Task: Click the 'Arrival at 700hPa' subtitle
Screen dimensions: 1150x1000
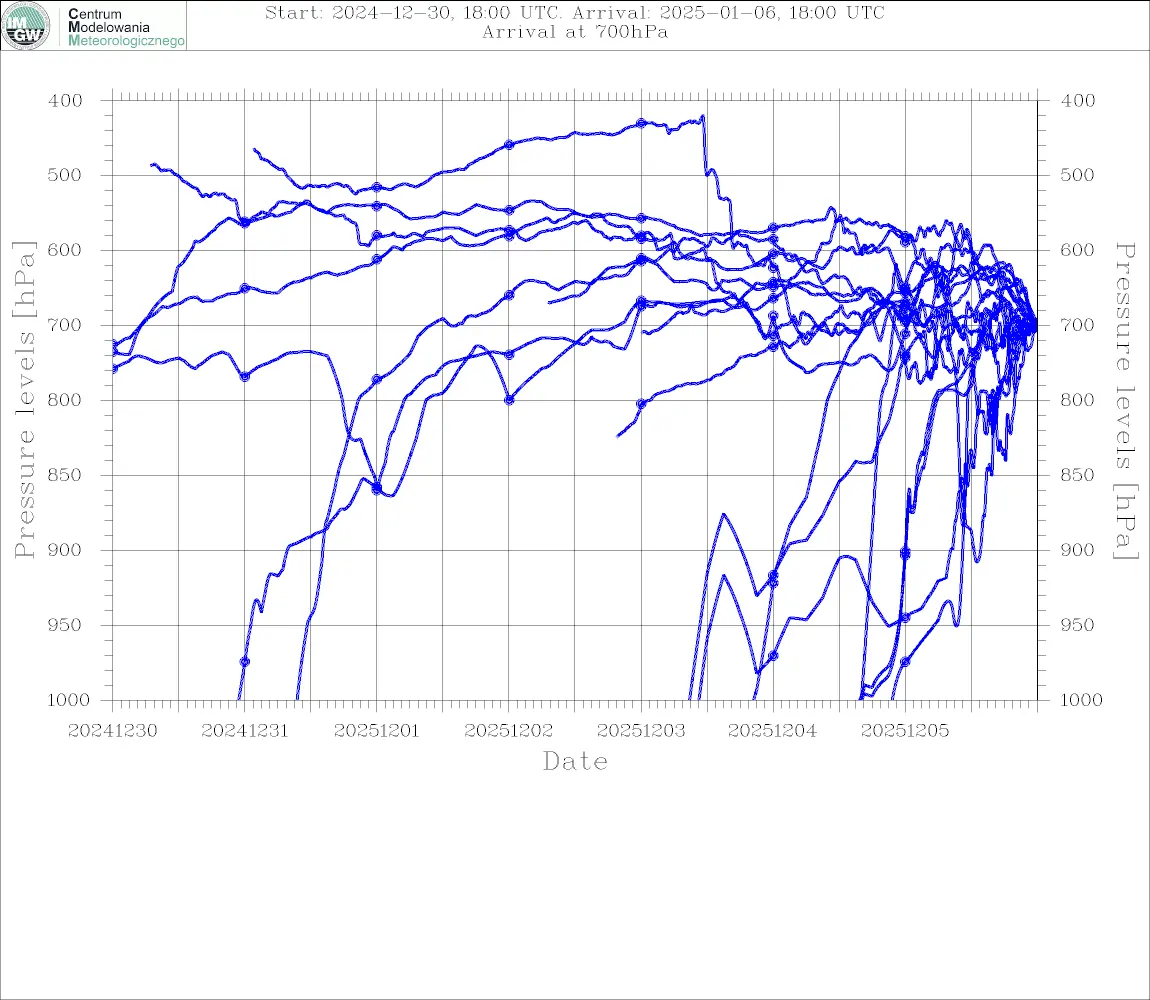Action: (574, 32)
